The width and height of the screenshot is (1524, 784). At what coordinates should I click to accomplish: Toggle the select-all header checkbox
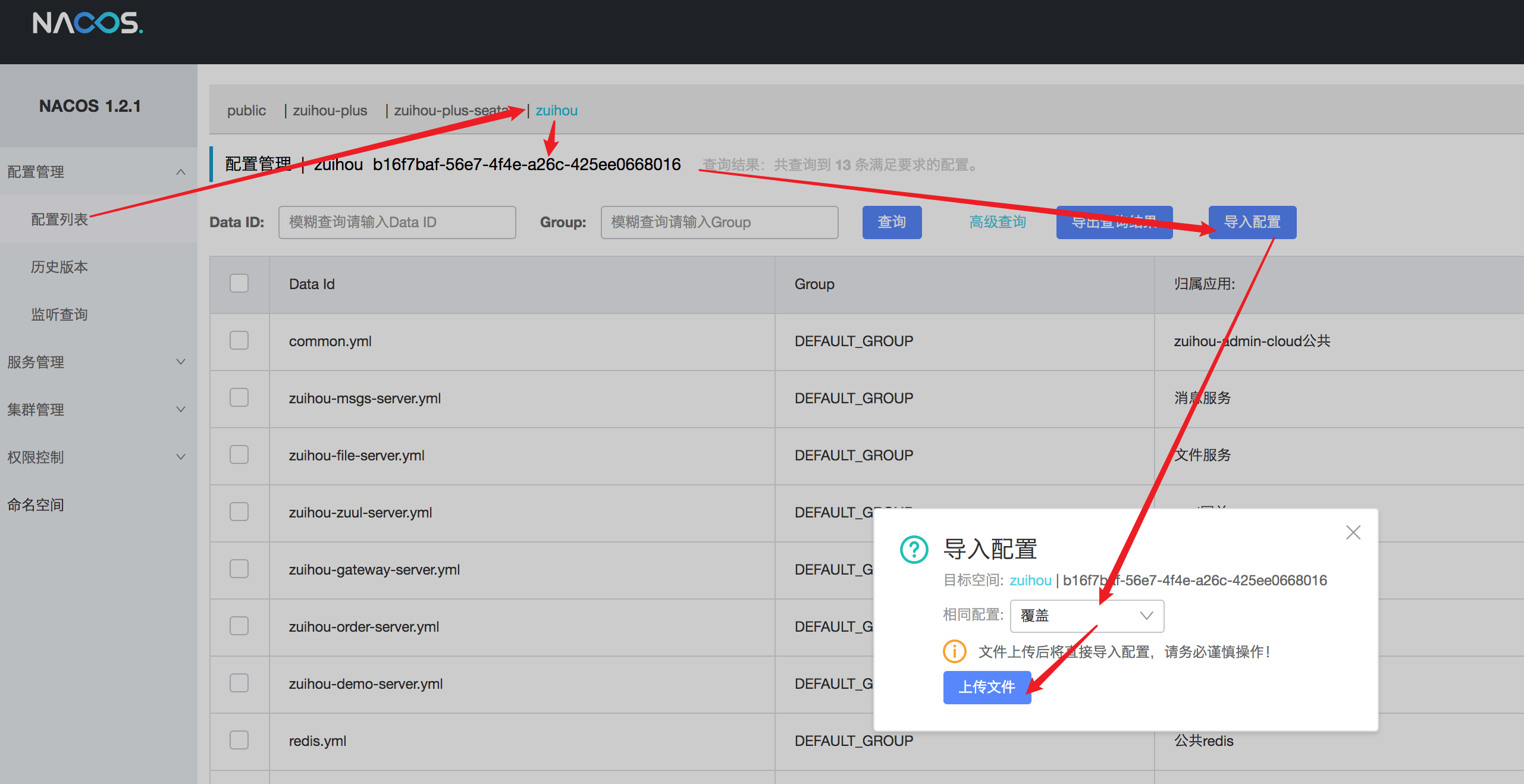[239, 283]
